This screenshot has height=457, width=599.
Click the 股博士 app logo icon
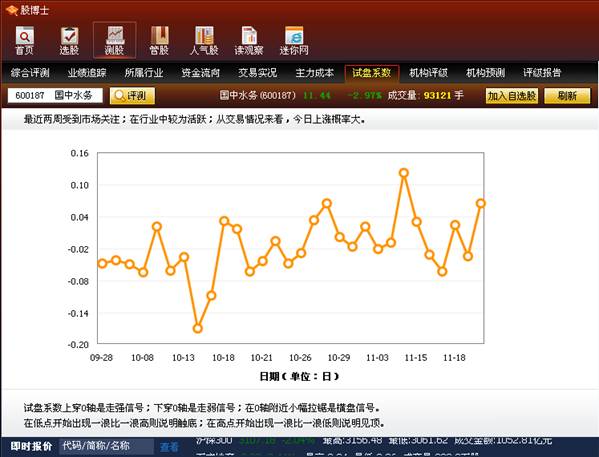coord(11,10)
